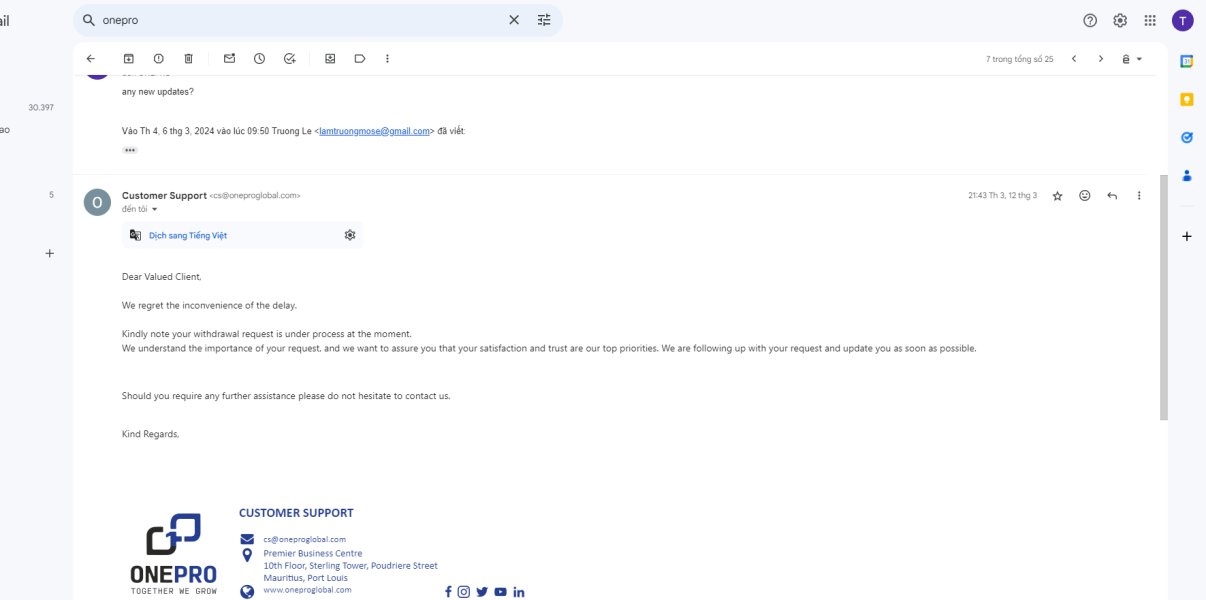Open the Settings gear icon
The image size is (1206, 600).
coord(1120,20)
